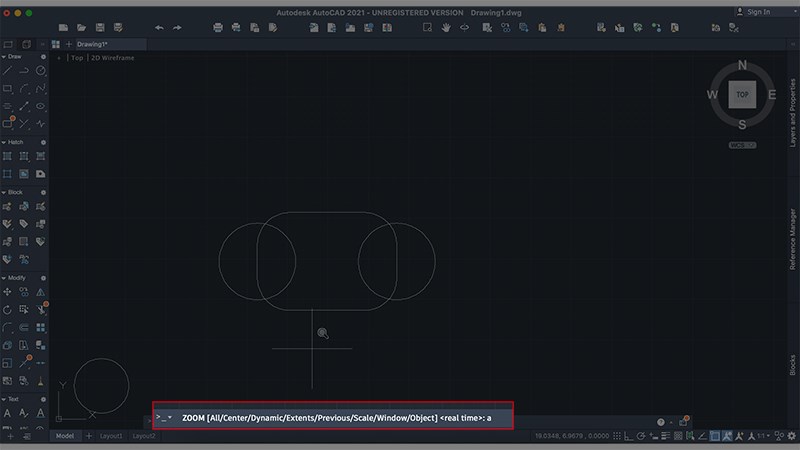800x450 pixels.
Task: Open the drawing tabs grid view icon
Action: pyautogui.click(x=56, y=44)
